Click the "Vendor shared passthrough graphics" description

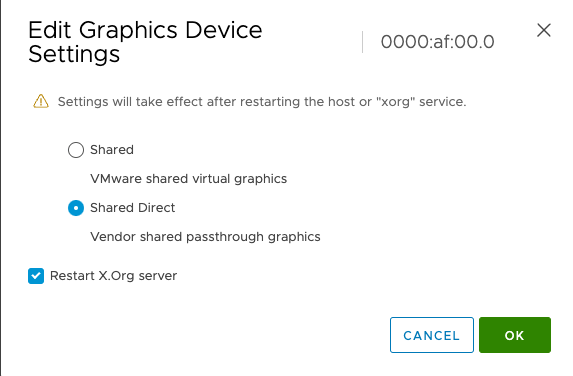click(x=205, y=237)
